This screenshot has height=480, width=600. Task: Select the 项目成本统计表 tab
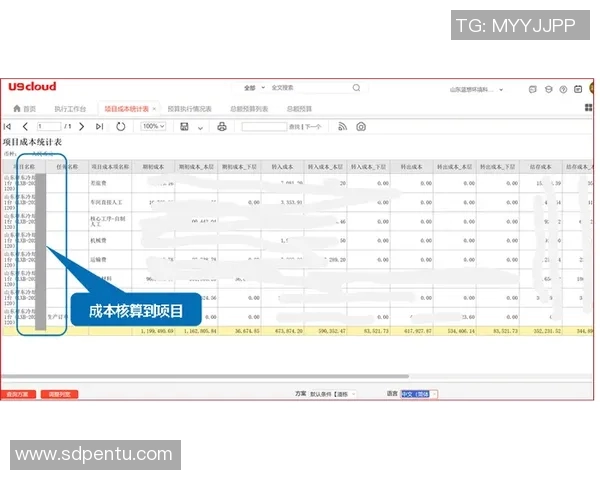126,109
